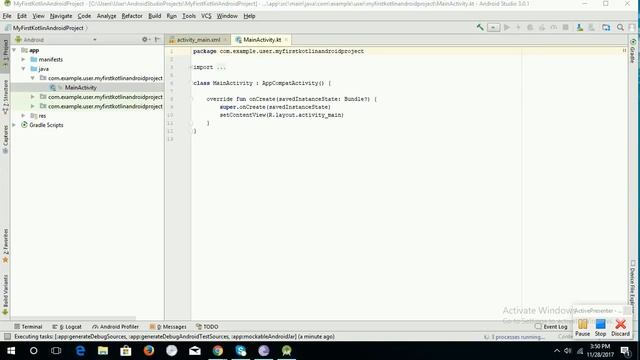
Task: Click the Stop square toolbar icon
Action: 565,27
